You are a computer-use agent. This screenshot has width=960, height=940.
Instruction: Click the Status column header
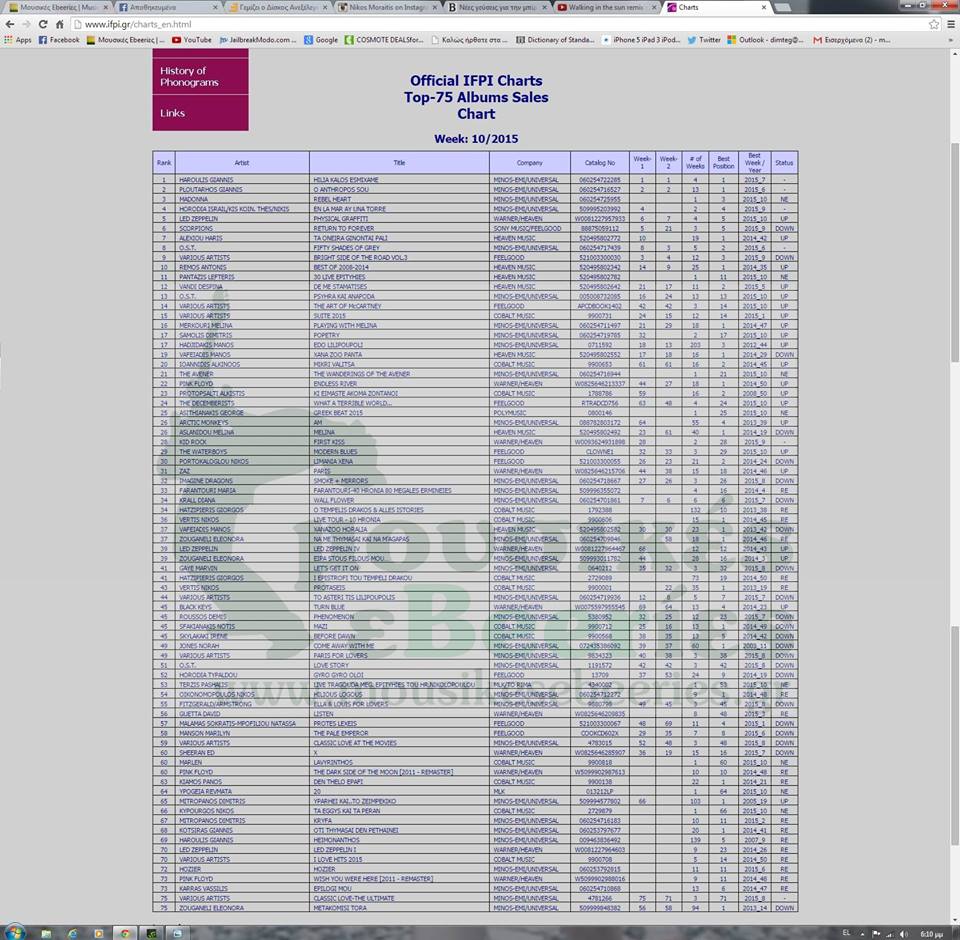[x=784, y=163]
